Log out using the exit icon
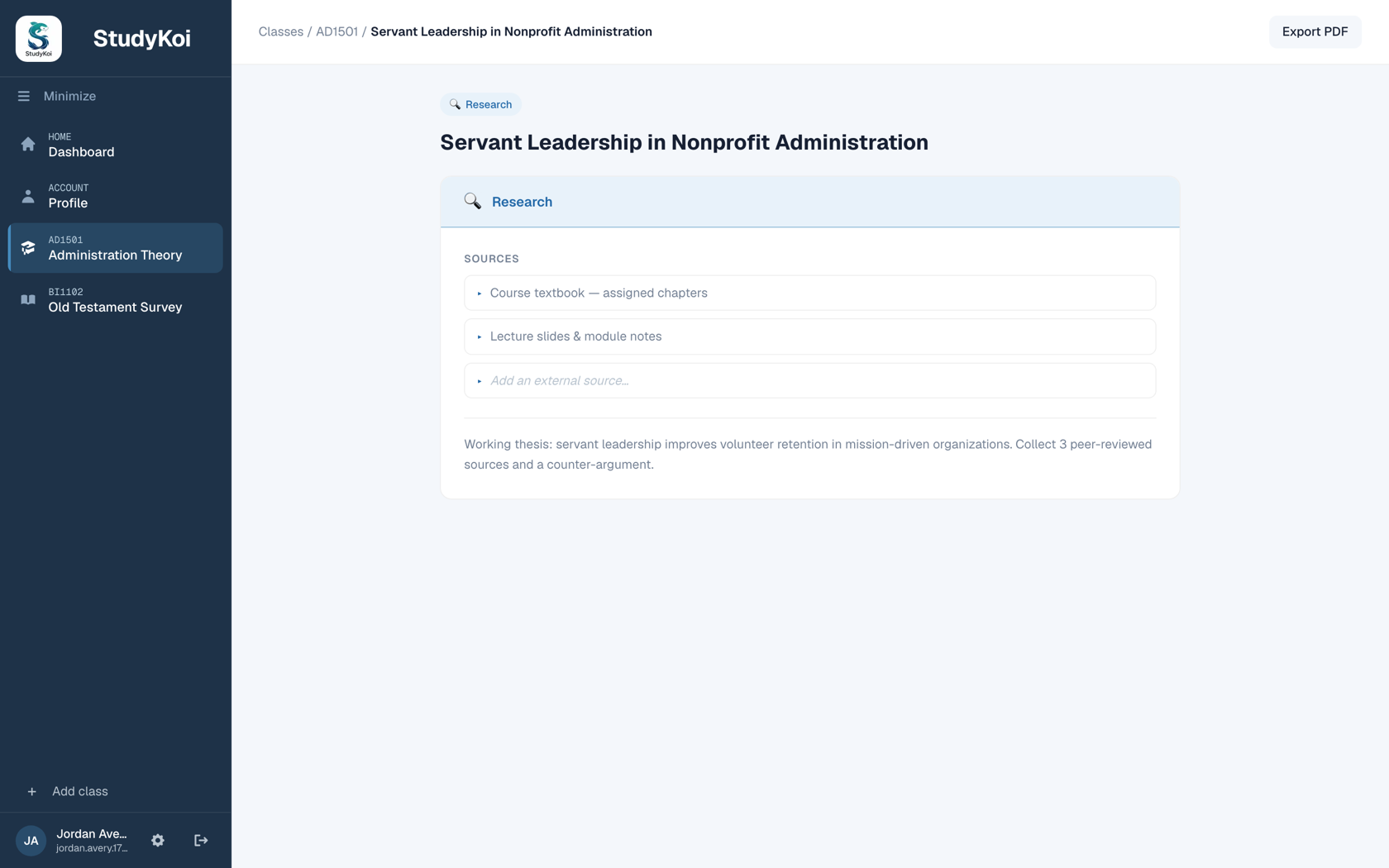The width and height of the screenshot is (1389, 868). click(201, 841)
